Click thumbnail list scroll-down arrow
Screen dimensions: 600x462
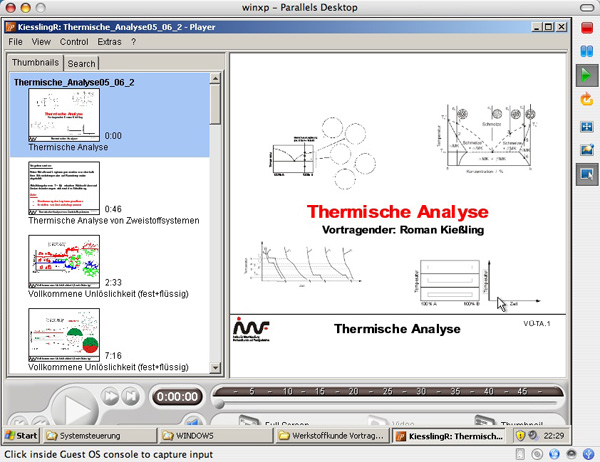click(x=215, y=367)
